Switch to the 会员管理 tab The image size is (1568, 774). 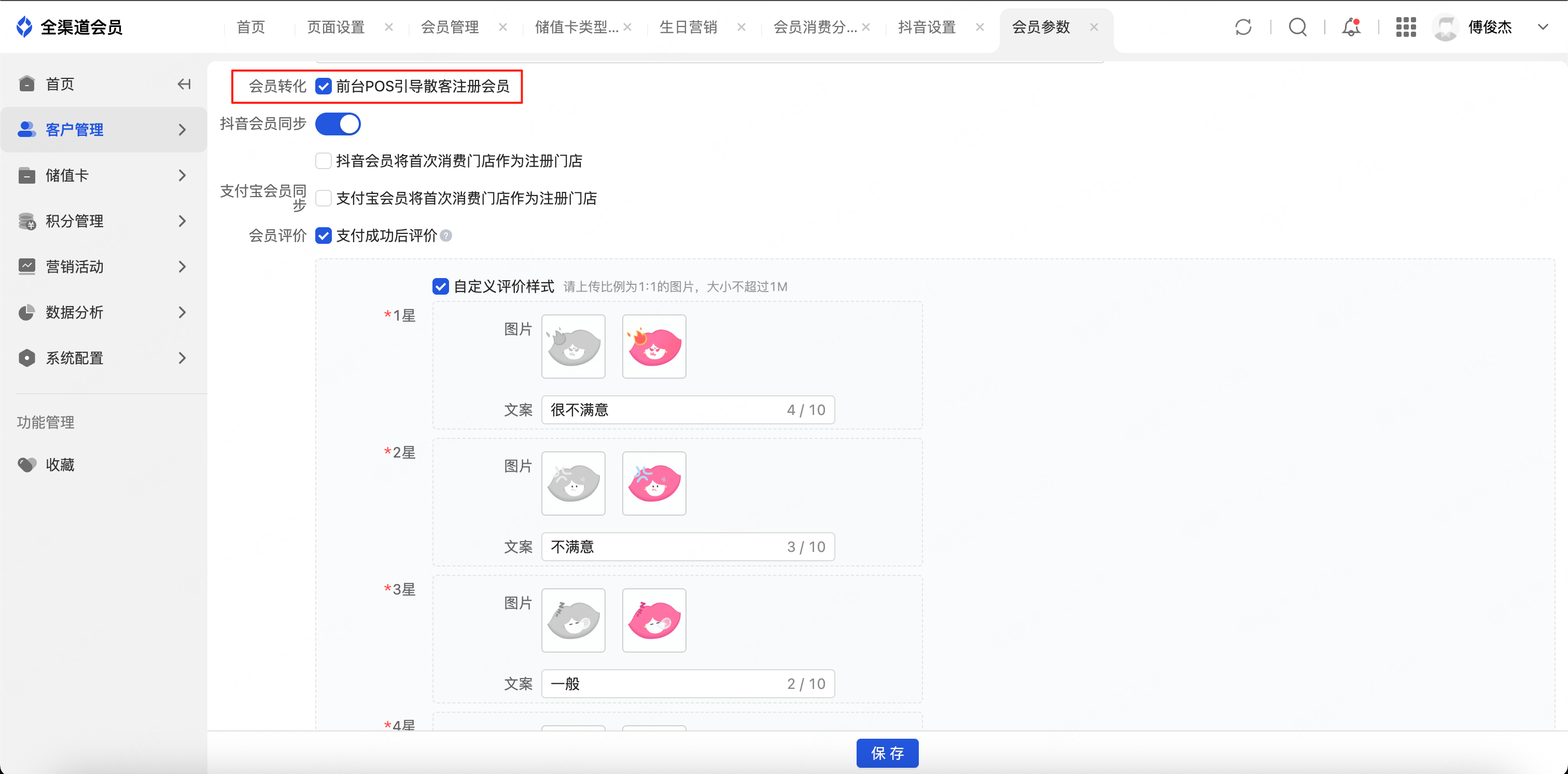(x=450, y=27)
